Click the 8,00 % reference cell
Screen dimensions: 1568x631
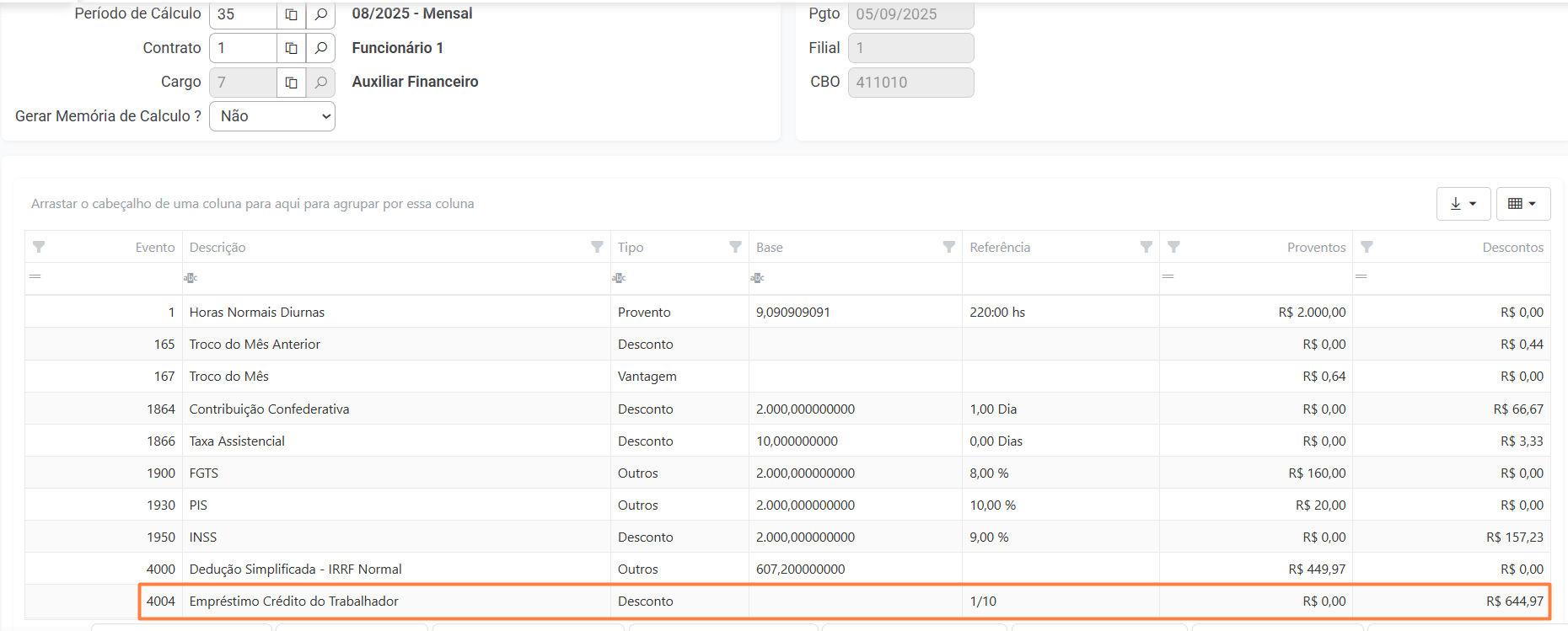click(x=1061, y=473)
